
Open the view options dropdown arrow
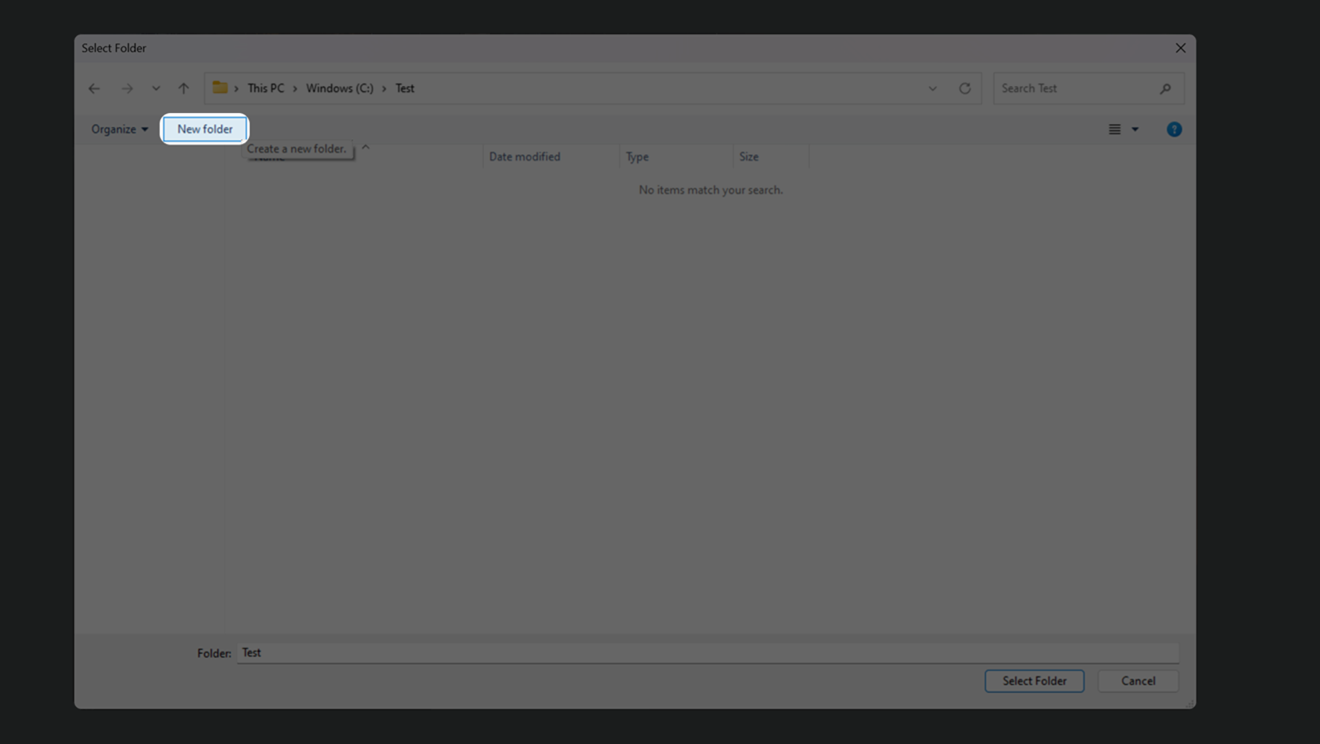1135,129
